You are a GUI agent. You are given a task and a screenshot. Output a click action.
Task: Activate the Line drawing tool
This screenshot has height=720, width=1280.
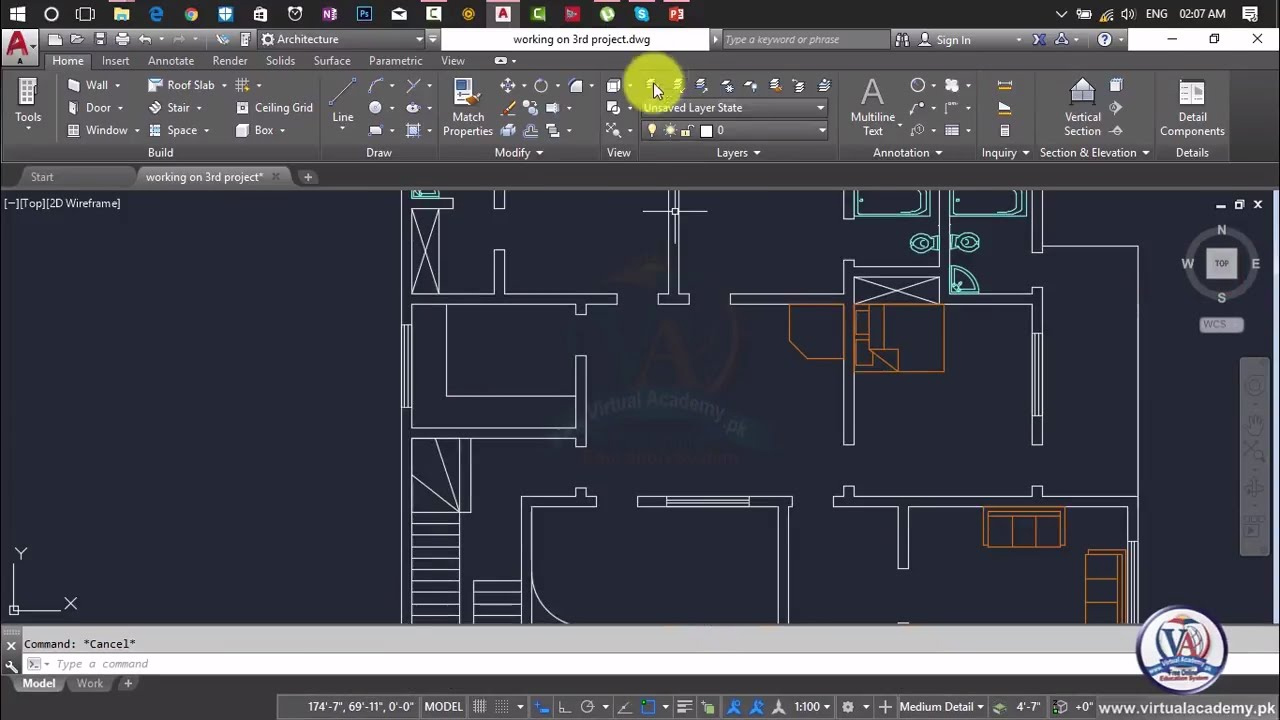[x=343, y=100]
